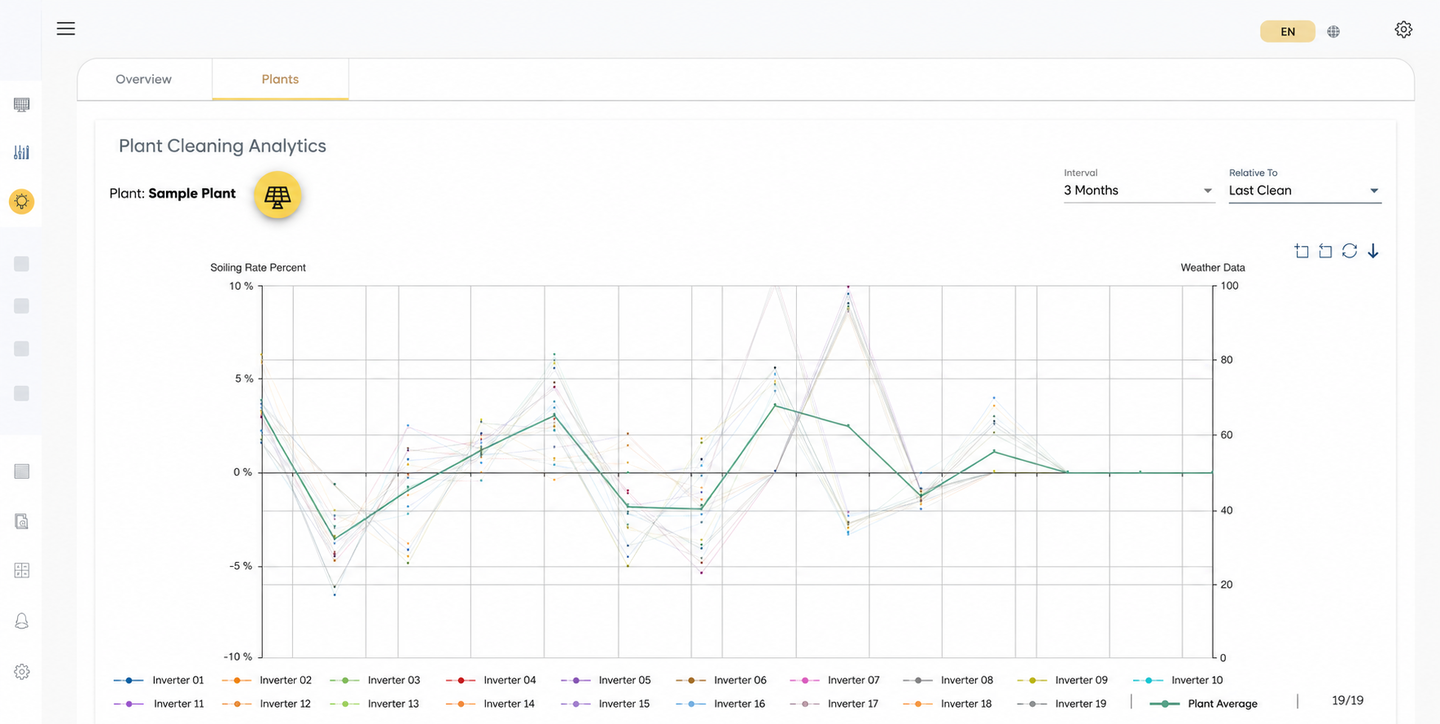The width and height of the screenshot is (1440, 724).
Task: Toggle Inverter 09 legend entry
Action: coord(1062,680)
